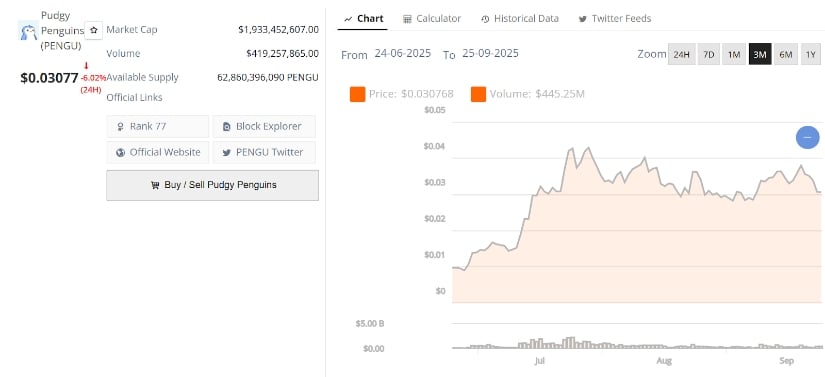This screenshot has width=825, height=377.
Task: Click the $0.04 y-axis label
Action: [x=435, y=147]
